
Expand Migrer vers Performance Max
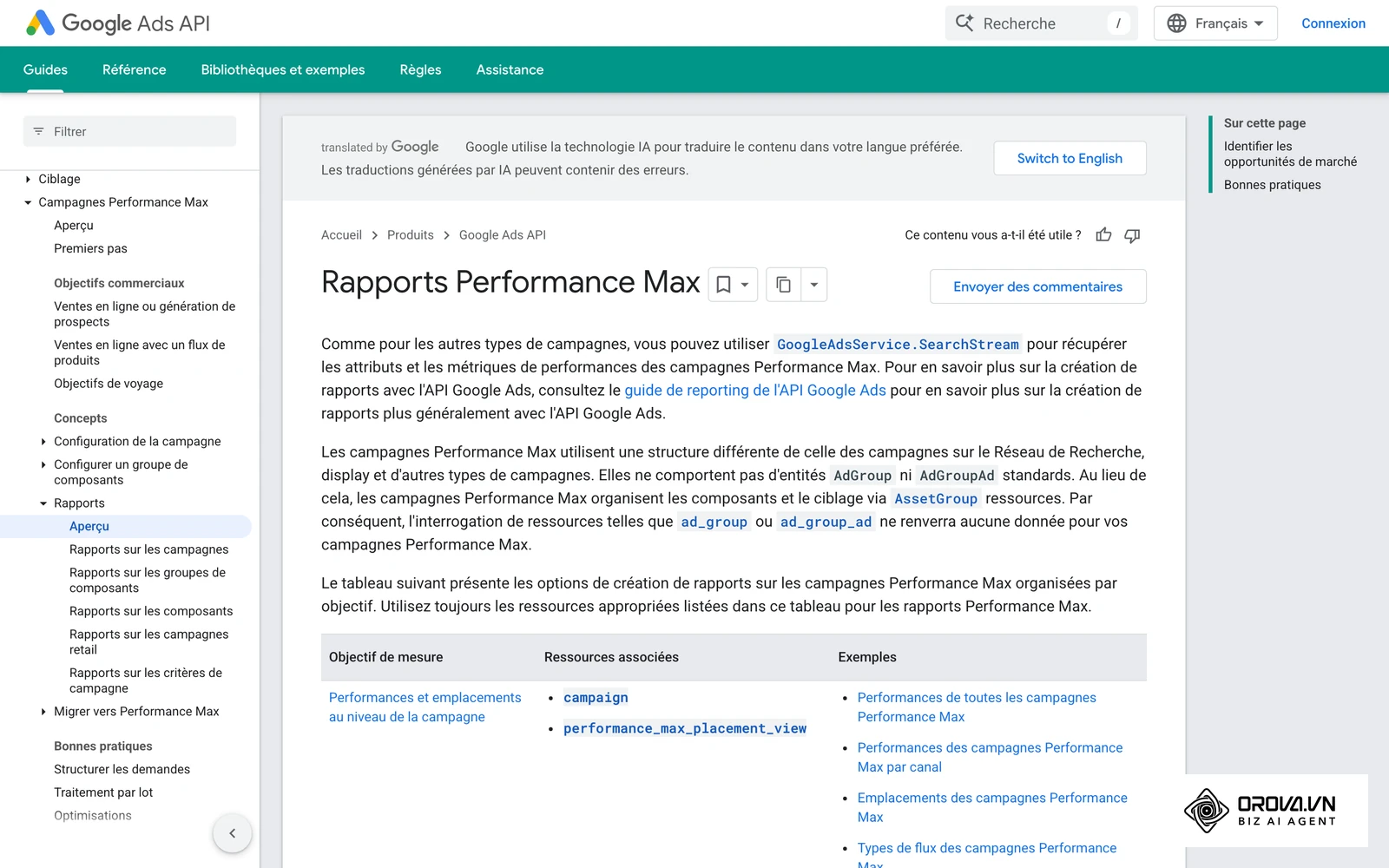pos(43,712)
